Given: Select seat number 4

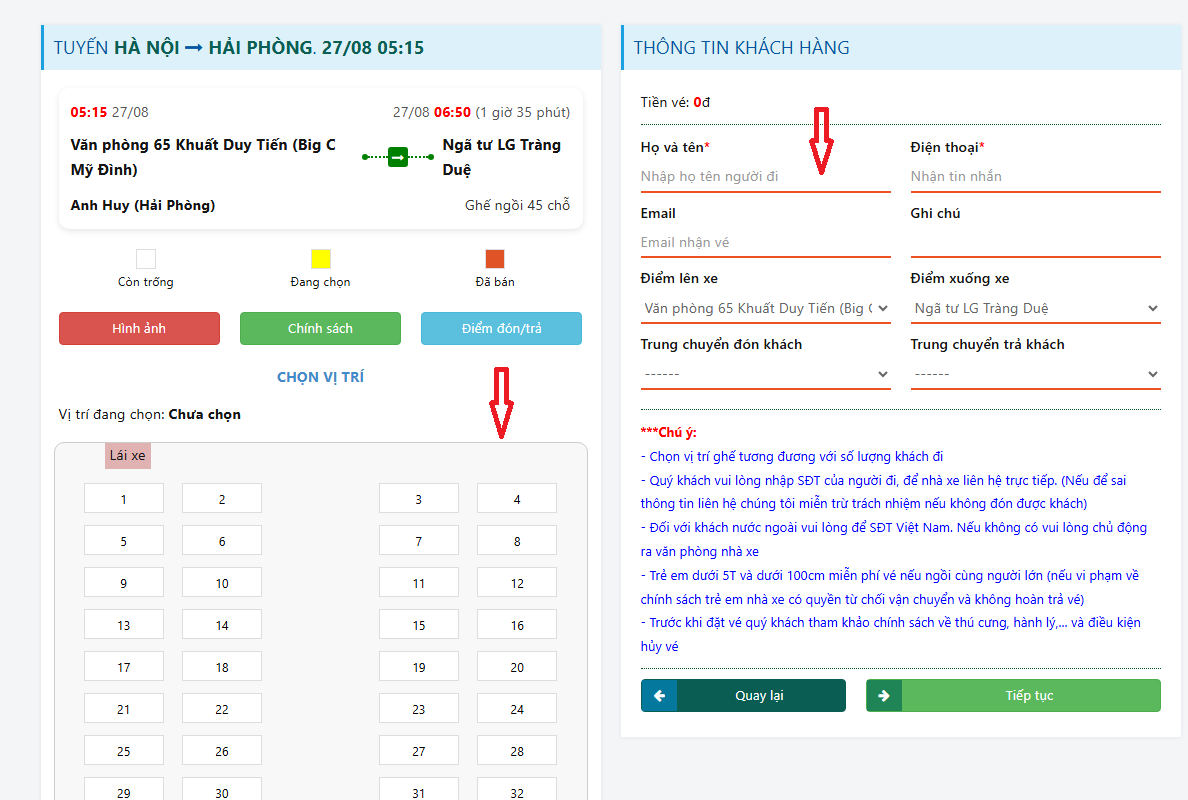Looking at the screenshot, I should [517, 499].
